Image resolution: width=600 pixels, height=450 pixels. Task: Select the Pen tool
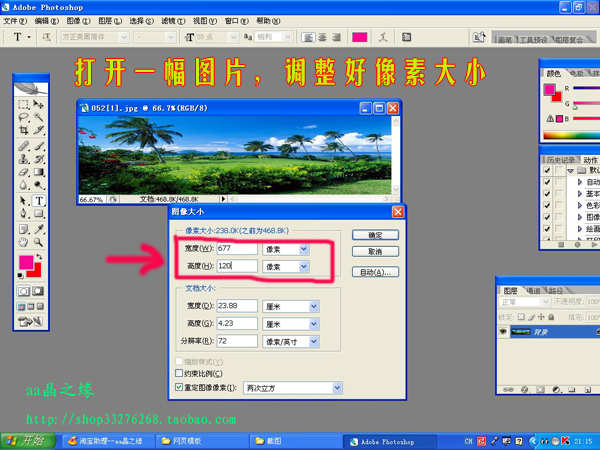24,214
